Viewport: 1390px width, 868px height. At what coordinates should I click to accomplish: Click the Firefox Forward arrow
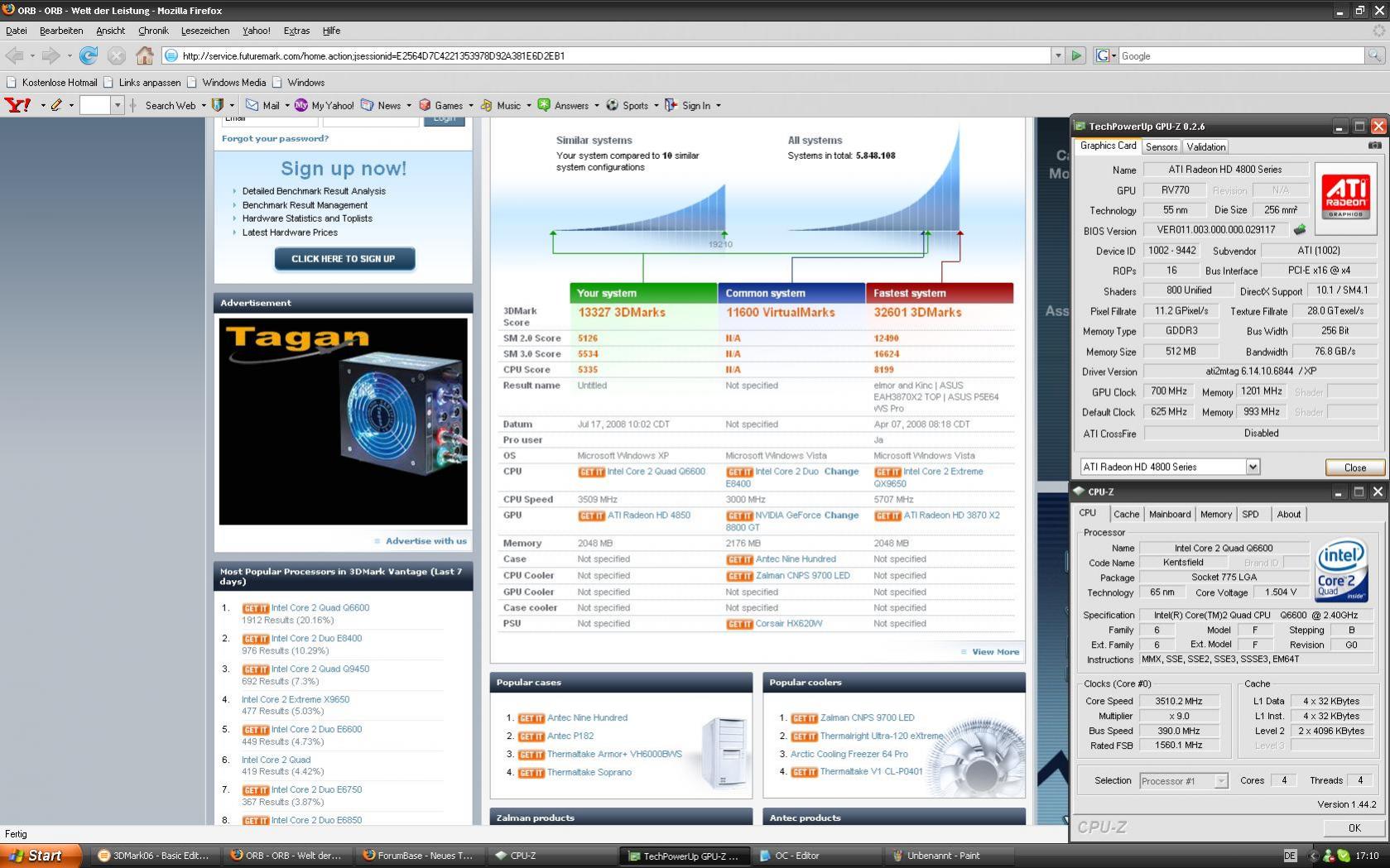[x=51, y=55]
